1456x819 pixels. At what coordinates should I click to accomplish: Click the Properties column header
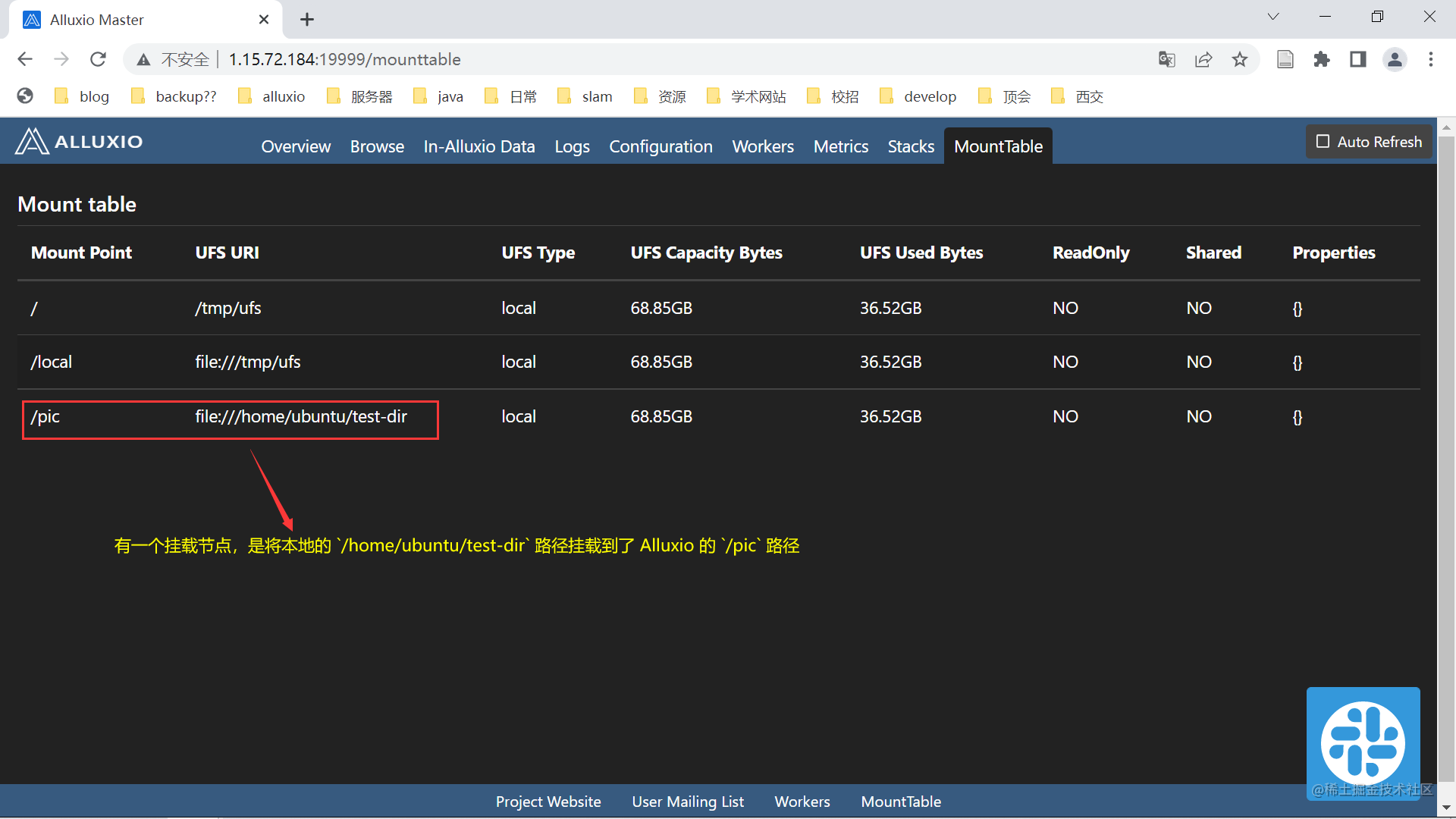[1333, 253]
